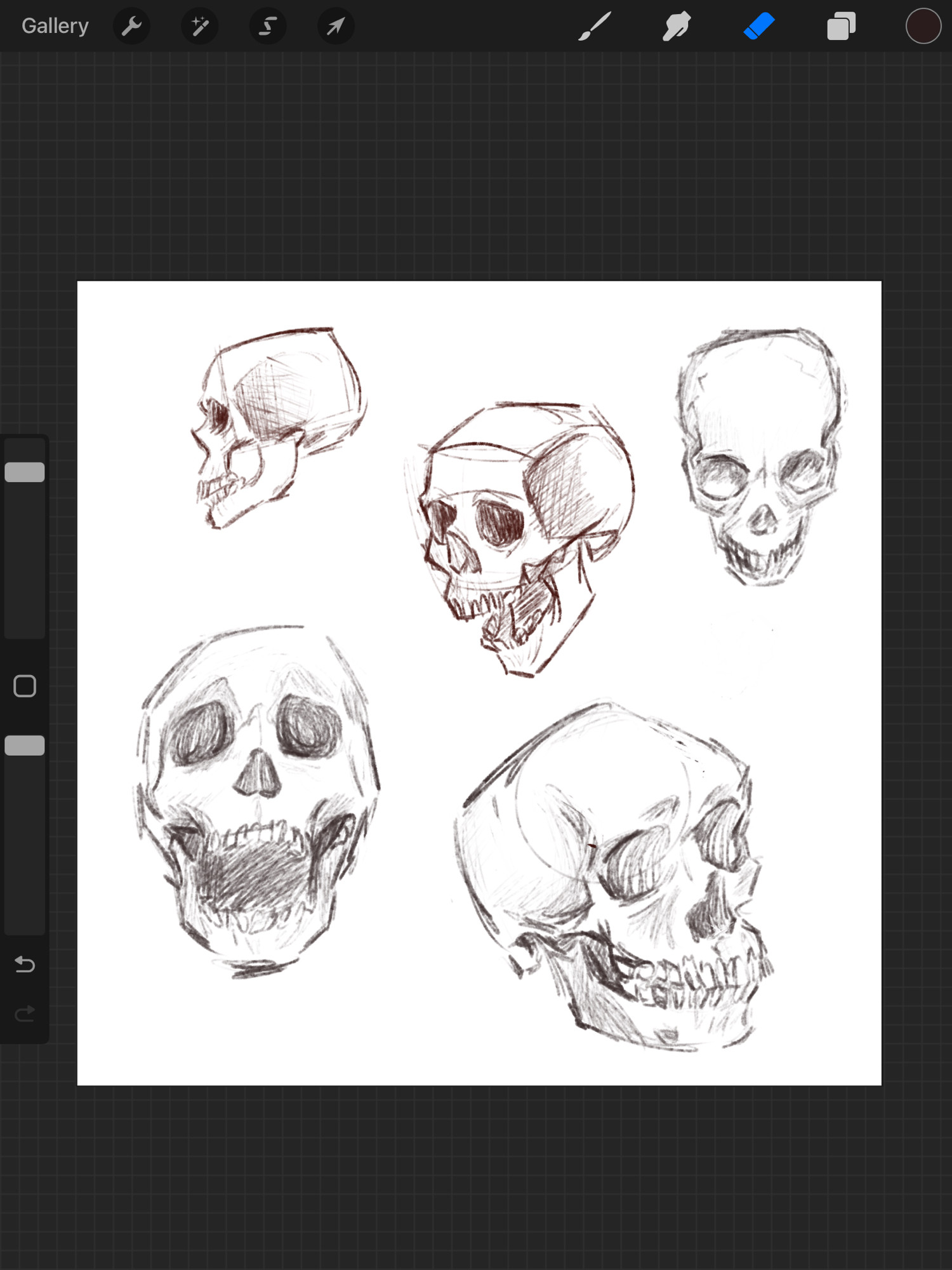This screenshot has height=1270, width=952.
Task: Open the Actions wrench menu
Action: (x=131, y=26)
